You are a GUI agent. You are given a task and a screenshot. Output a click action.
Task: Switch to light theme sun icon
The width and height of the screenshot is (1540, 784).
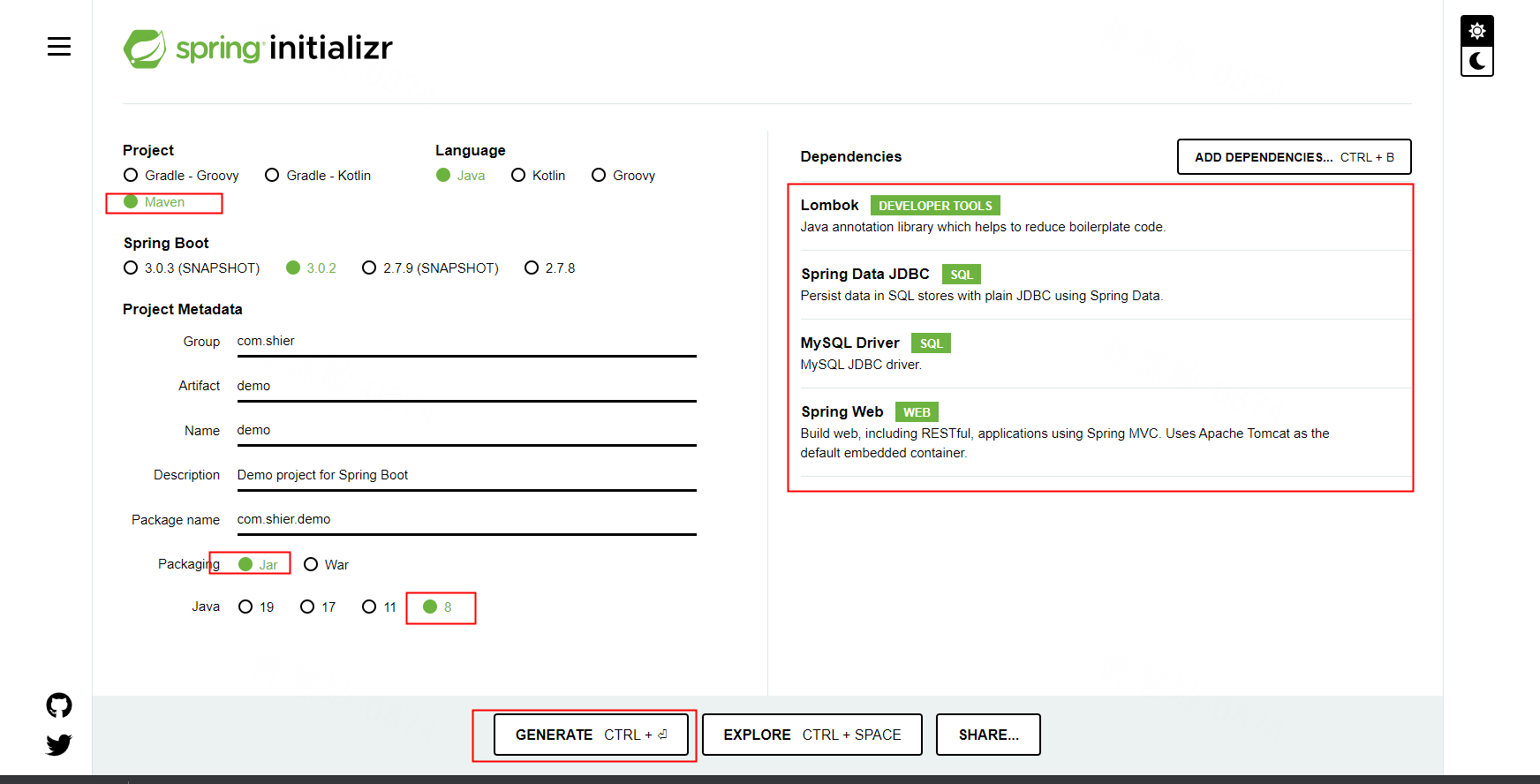pos(1477,31)
